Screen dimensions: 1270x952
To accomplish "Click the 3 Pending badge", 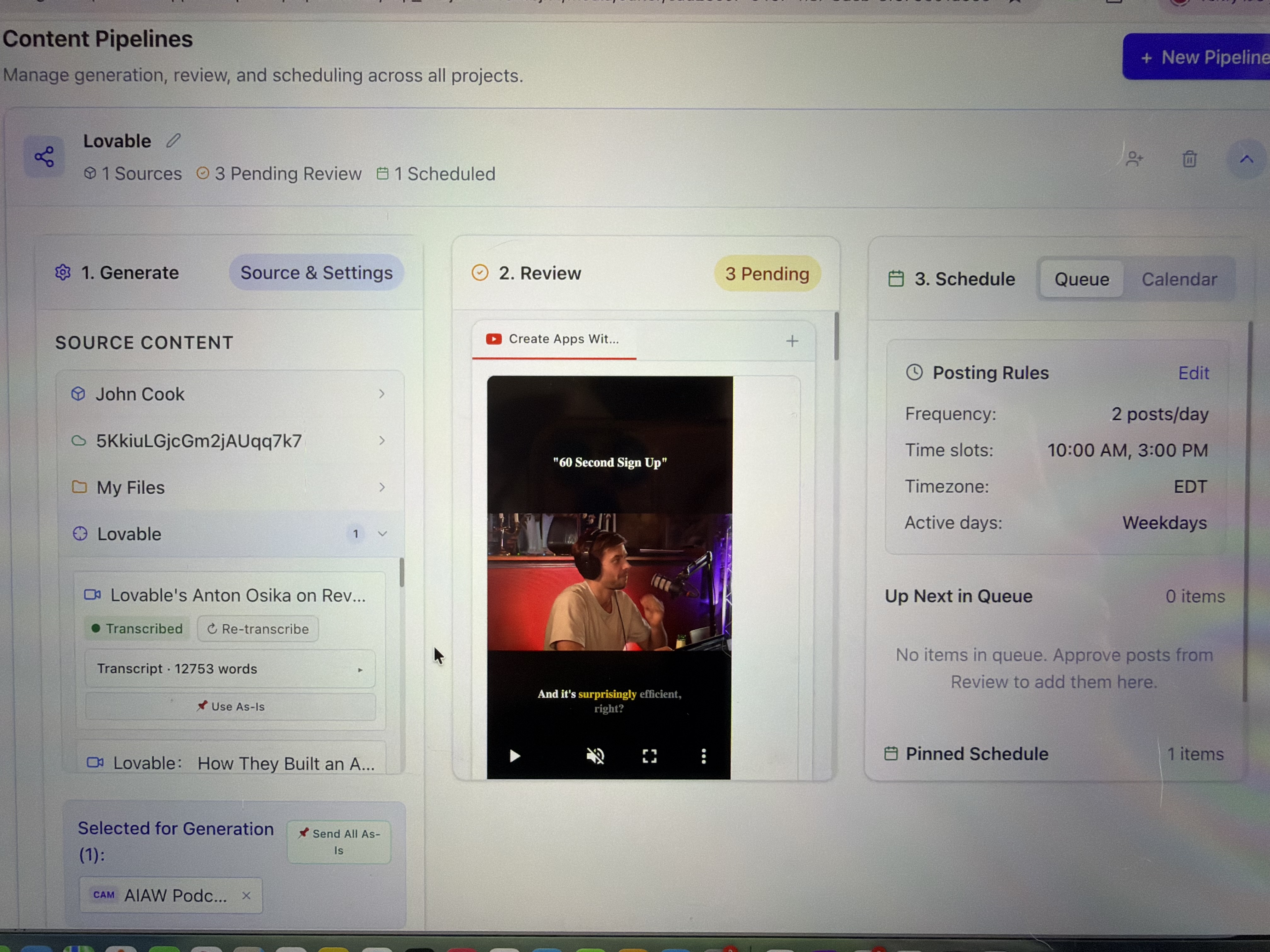I will click(x=767, y=274).
